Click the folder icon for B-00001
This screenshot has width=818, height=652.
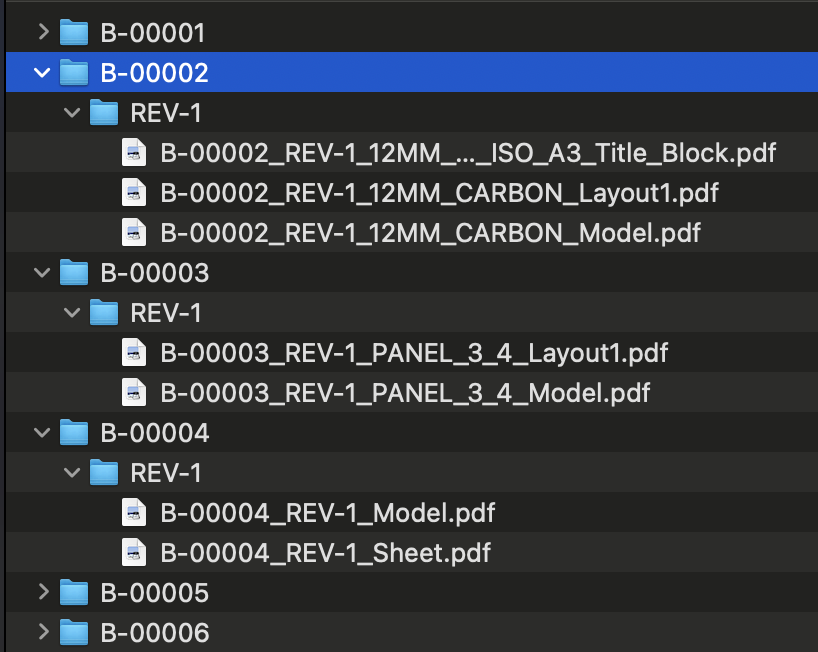(74, 32)
